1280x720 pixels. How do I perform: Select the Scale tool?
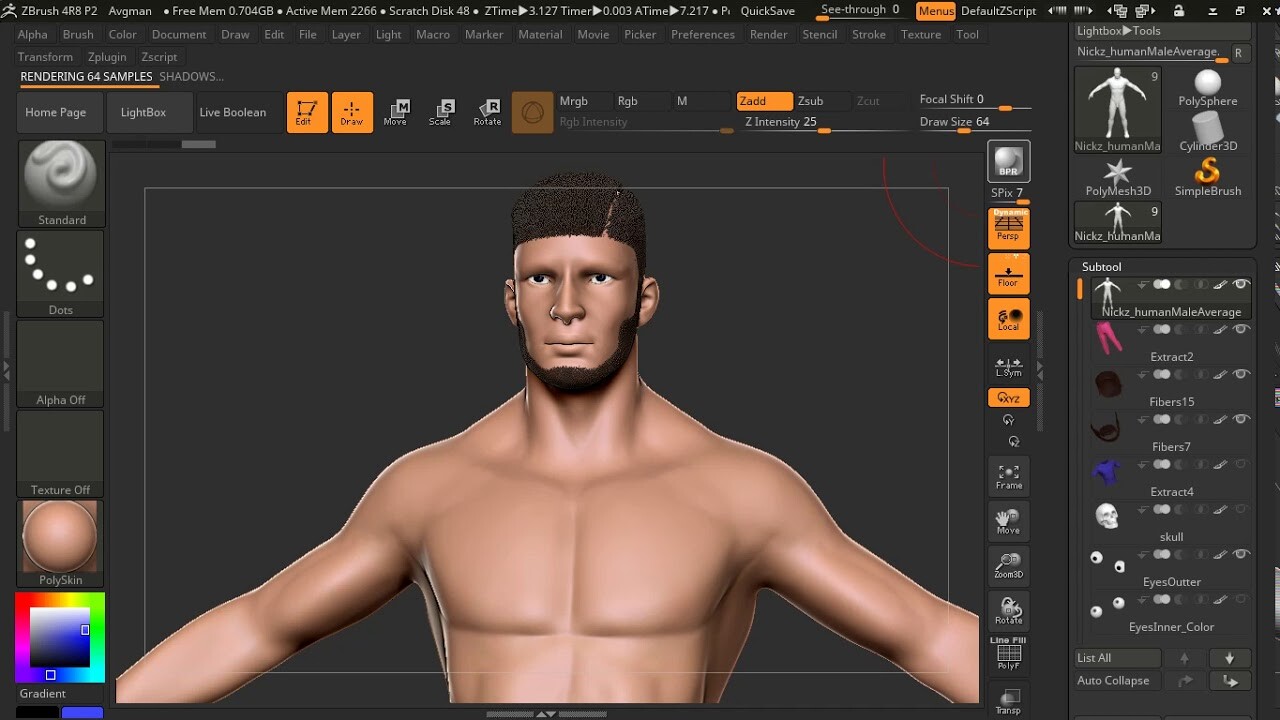[440, 112]
